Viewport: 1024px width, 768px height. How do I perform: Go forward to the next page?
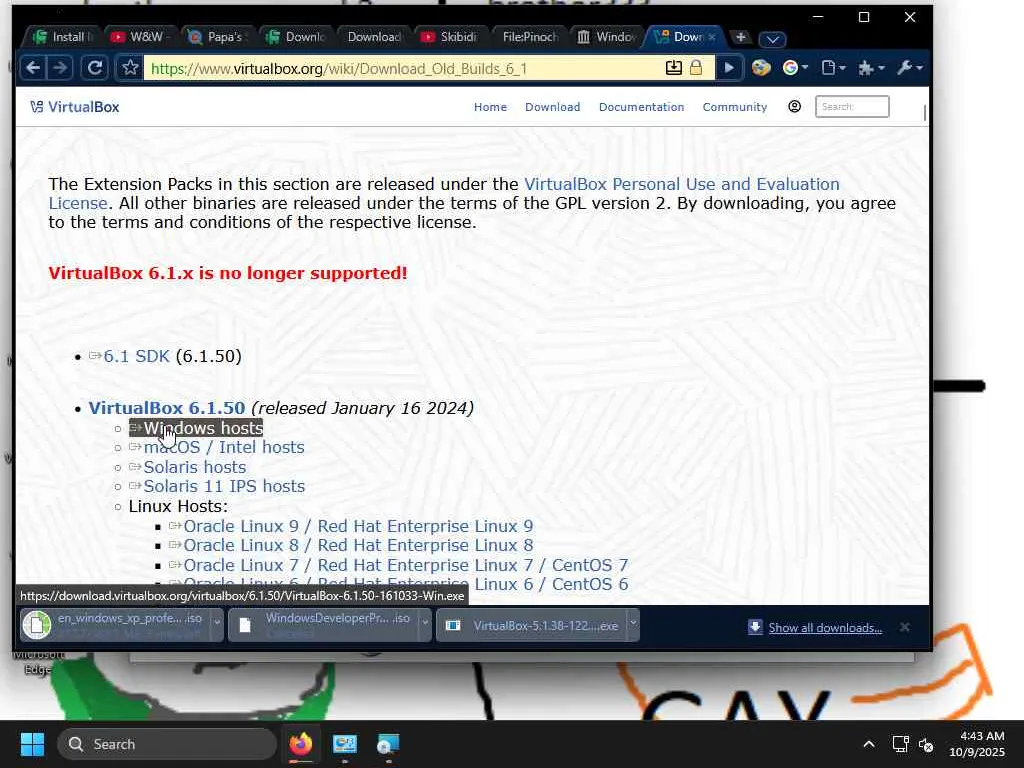click(x=60, y=67)
